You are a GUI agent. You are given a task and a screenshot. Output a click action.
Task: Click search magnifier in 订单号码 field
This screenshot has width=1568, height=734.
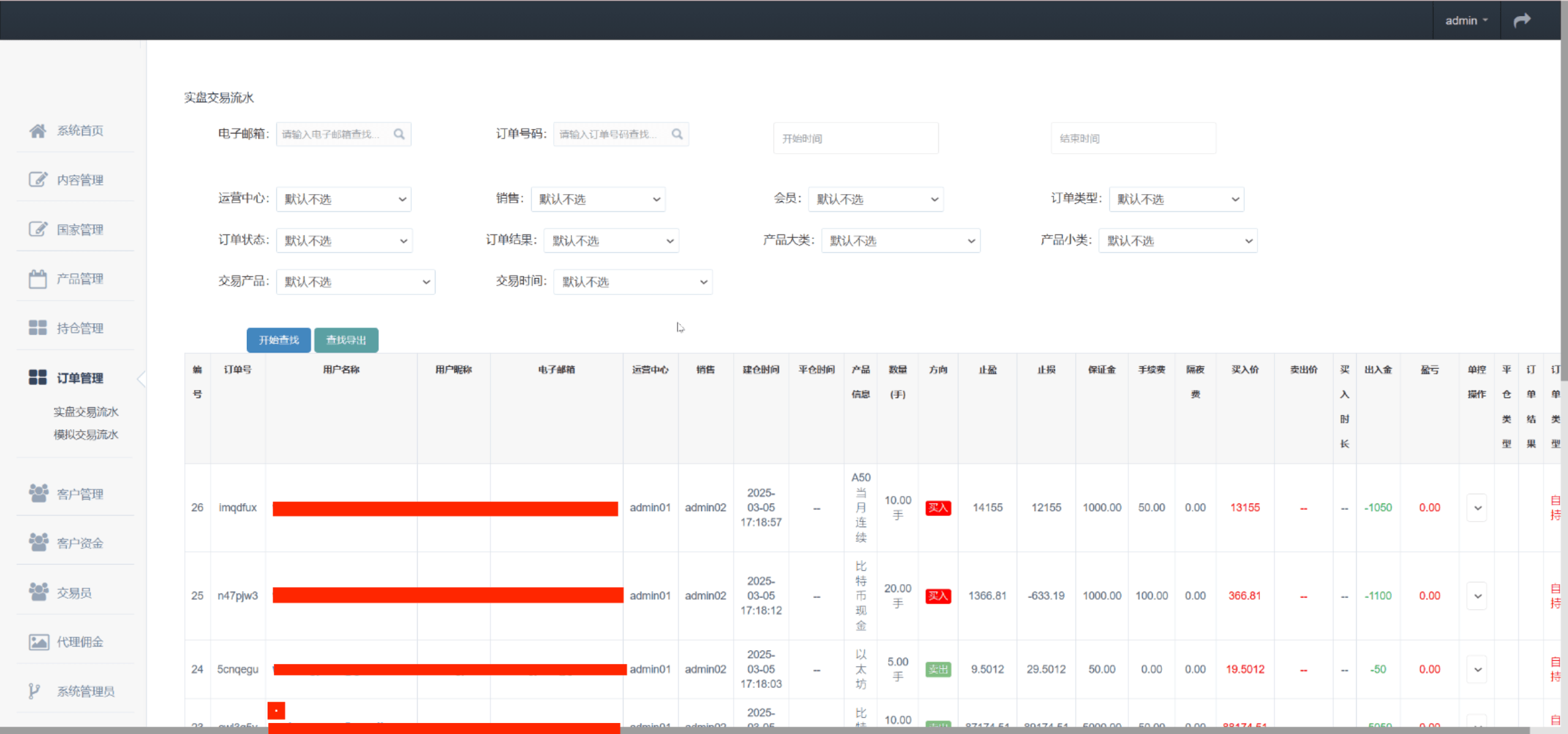tap(677, 134)
